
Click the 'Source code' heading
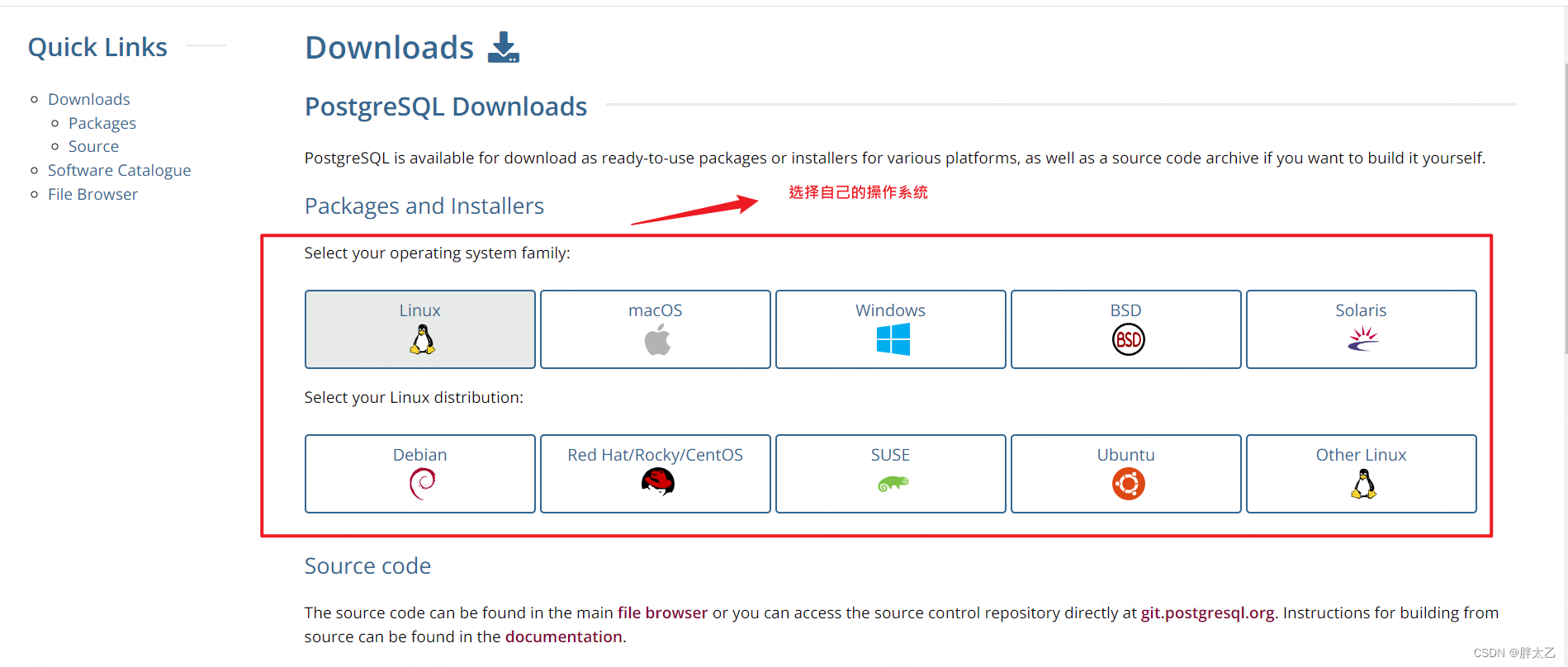pyautogui.click(x=367, y=565)
